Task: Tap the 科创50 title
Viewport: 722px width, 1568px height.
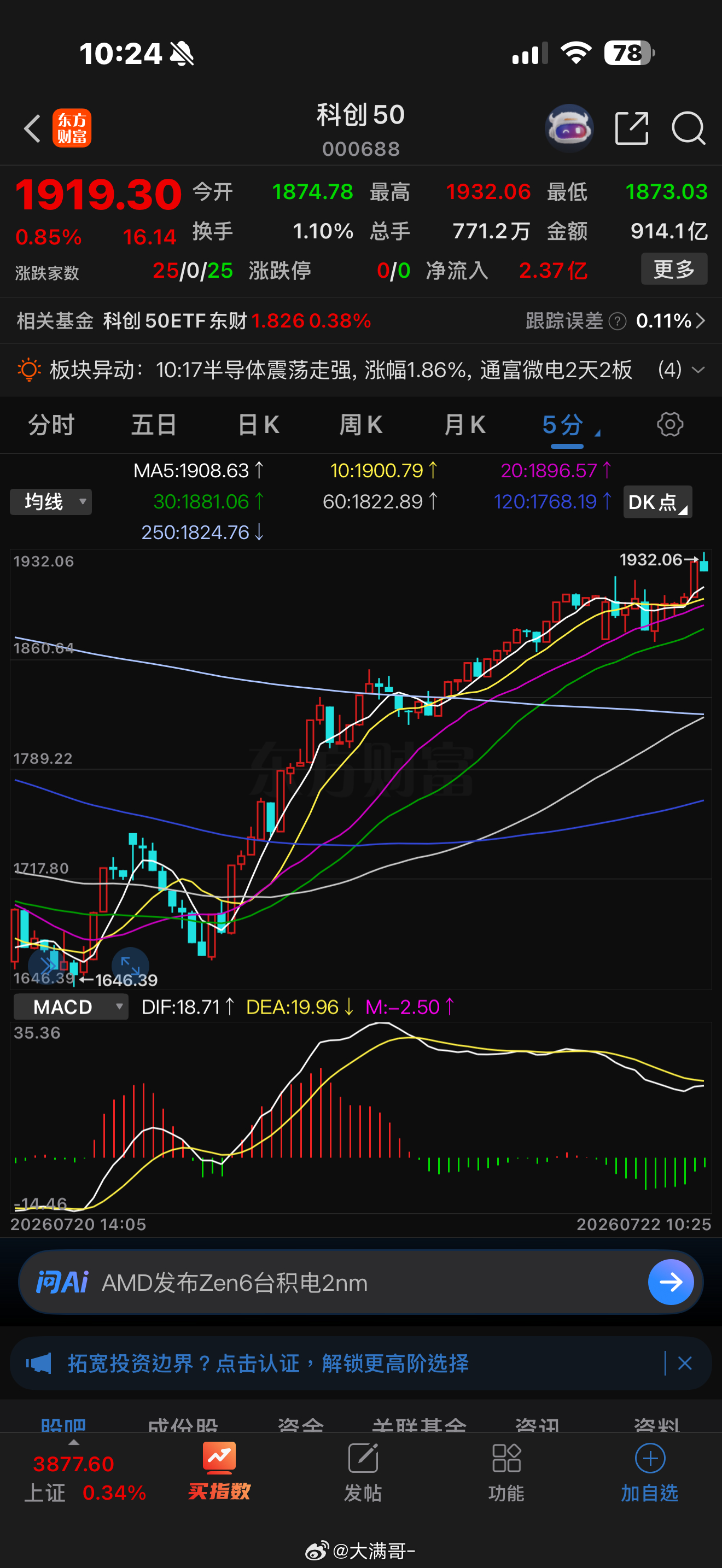Action: (x=360, y=114)
